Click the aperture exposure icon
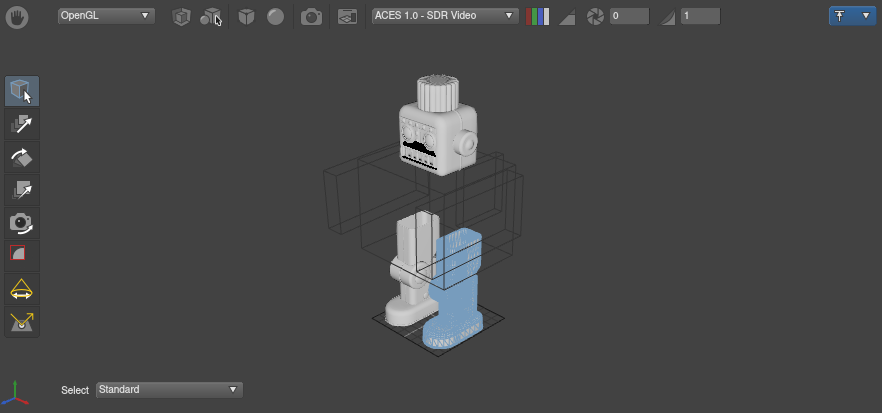 click(x=595, y=17)
